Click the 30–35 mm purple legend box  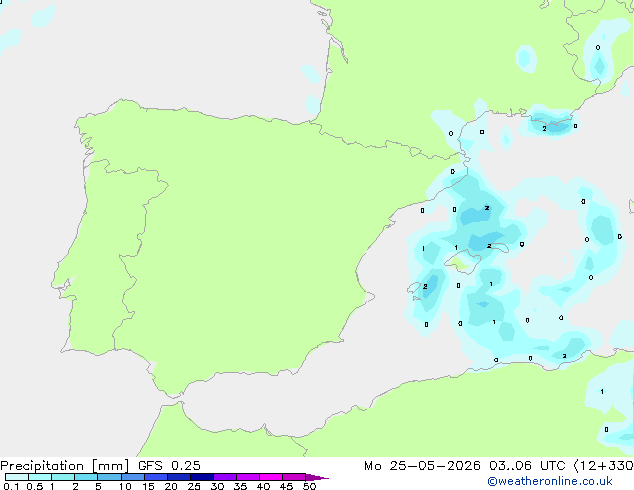(x=225, y=477)
